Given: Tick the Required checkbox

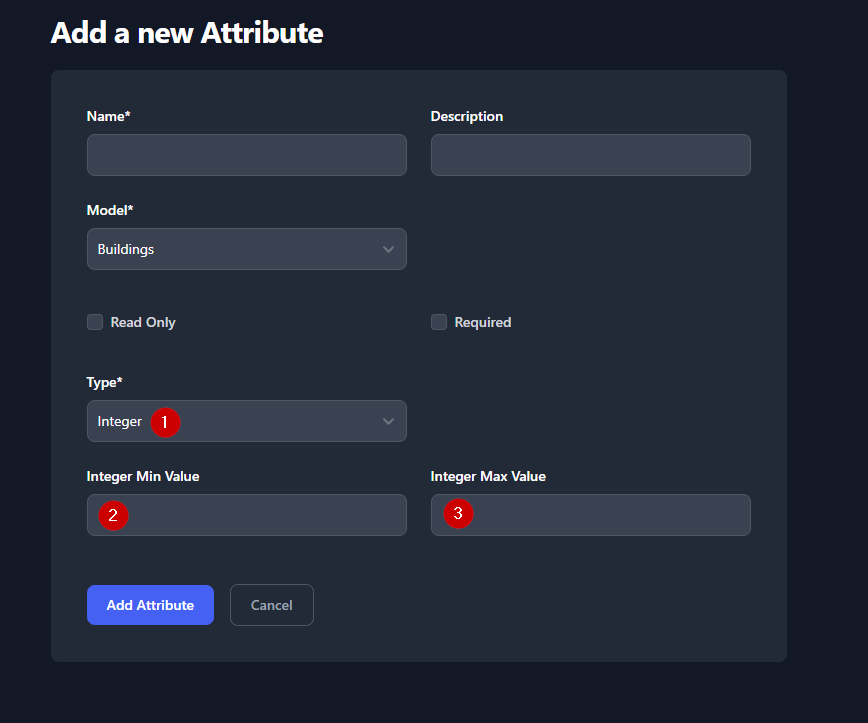Looking at the screenshot, I should [439, 322].
